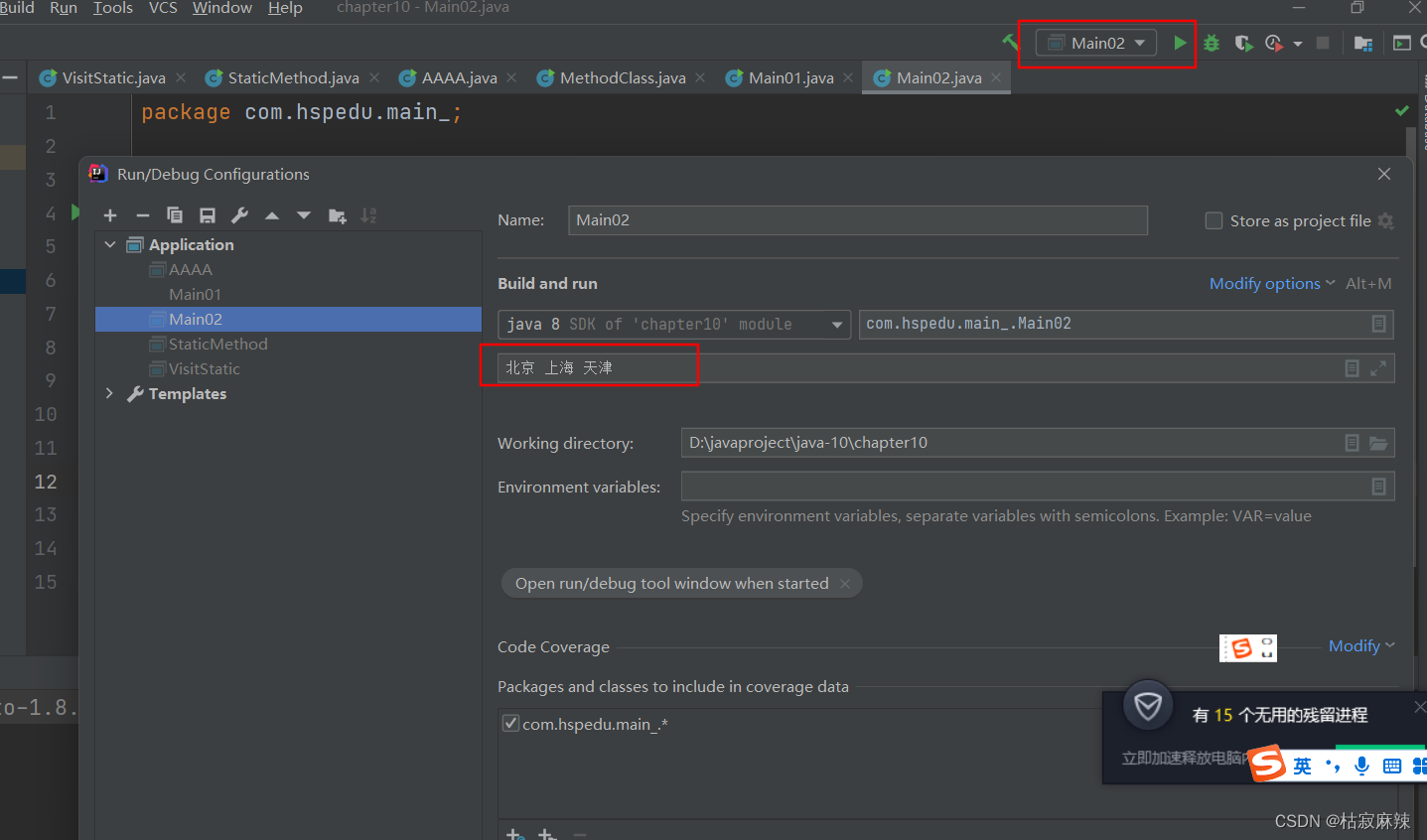Switch to StaticMethod.java tab
1427x840 pixels.
coord(293,77)
